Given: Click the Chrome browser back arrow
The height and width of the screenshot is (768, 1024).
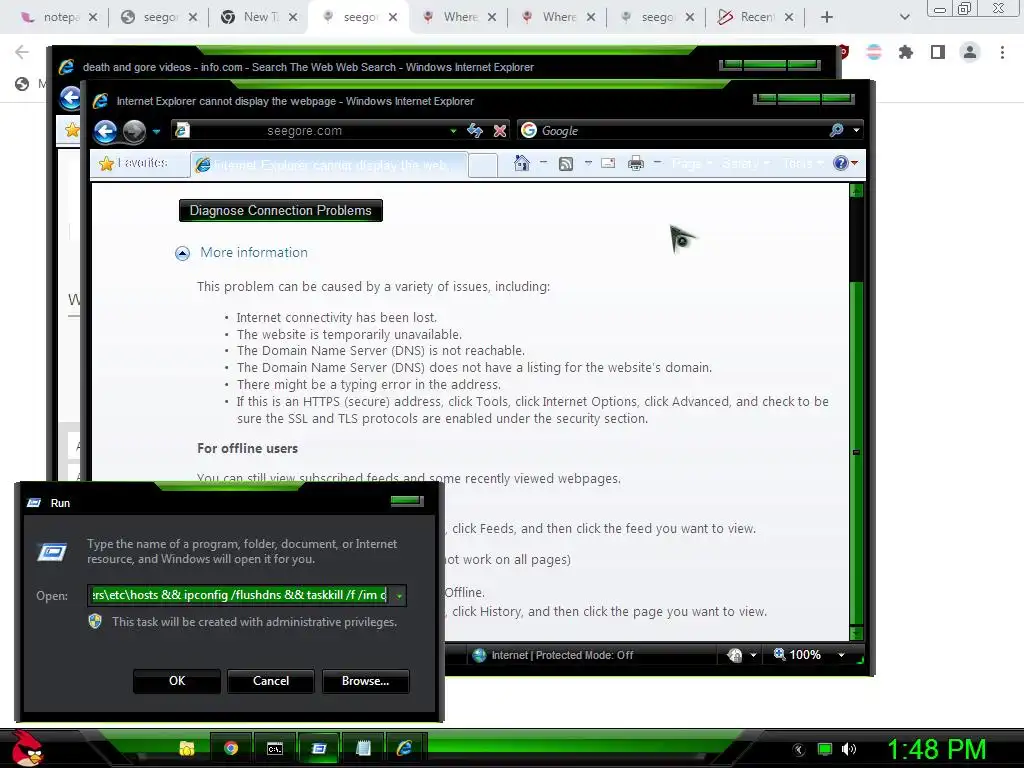Looking at the screenshot, I should pyautogui.click(x=22, y=52).
